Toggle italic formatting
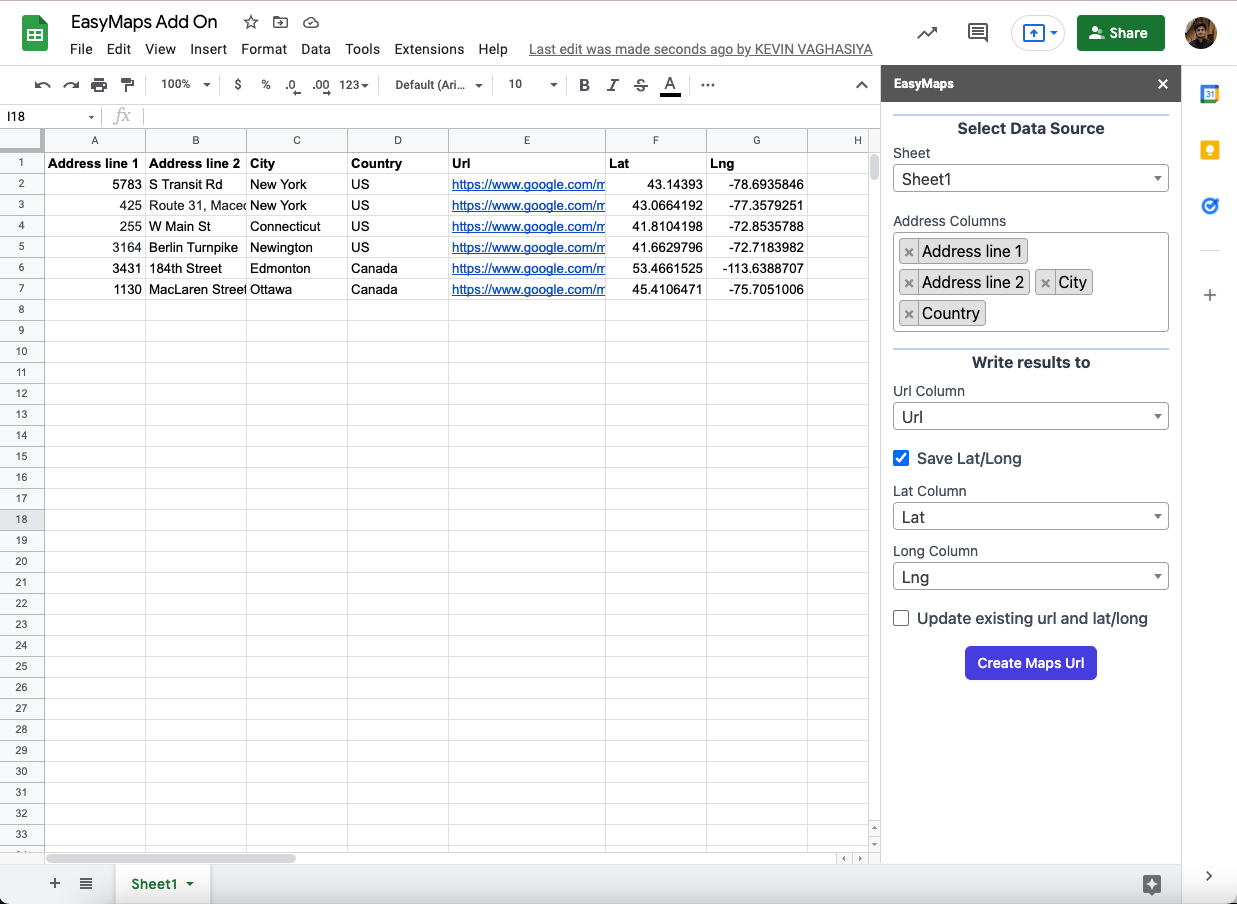The height and width of the screenshot is (904, 1237). 613,85
